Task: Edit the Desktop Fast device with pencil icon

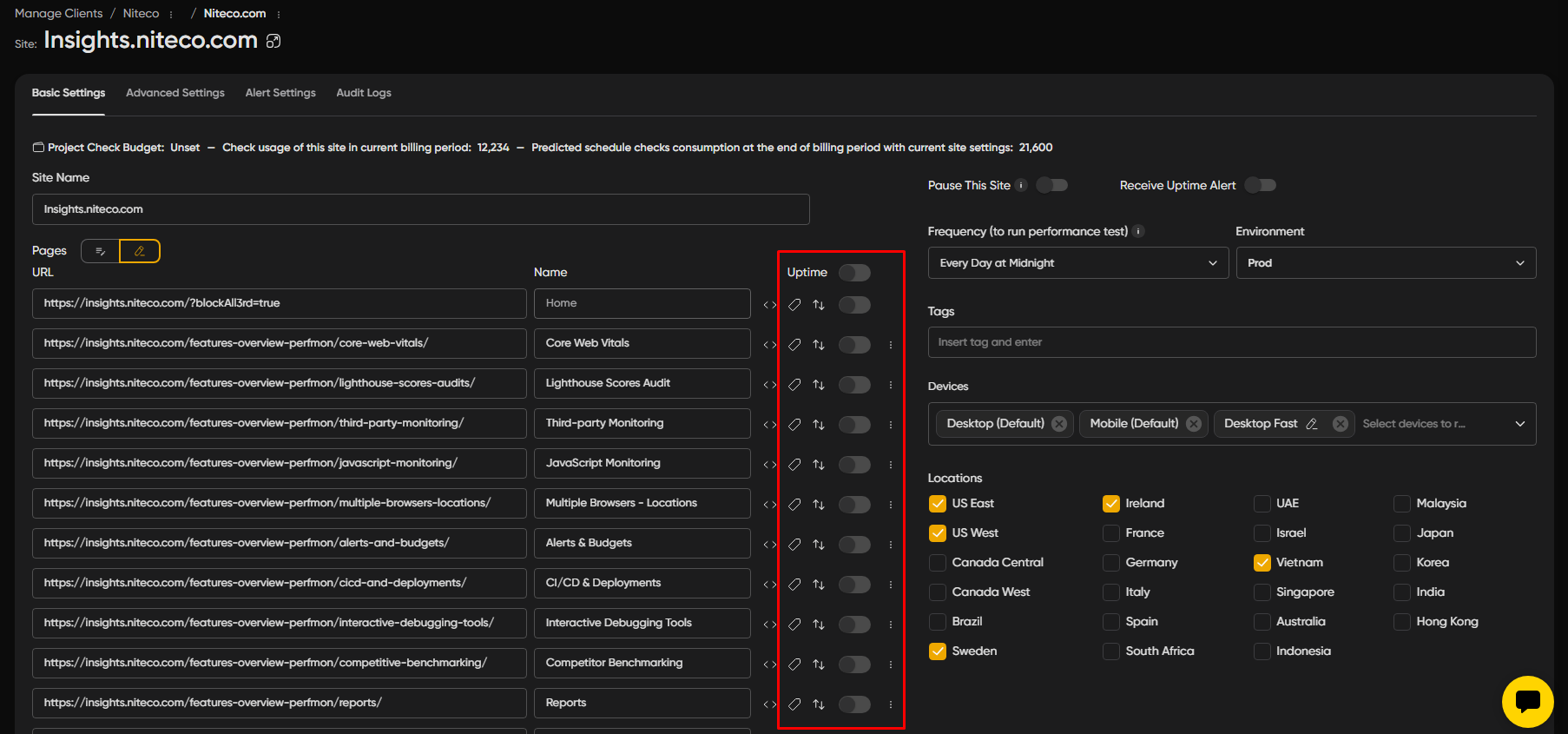Action: [1312, 424]
